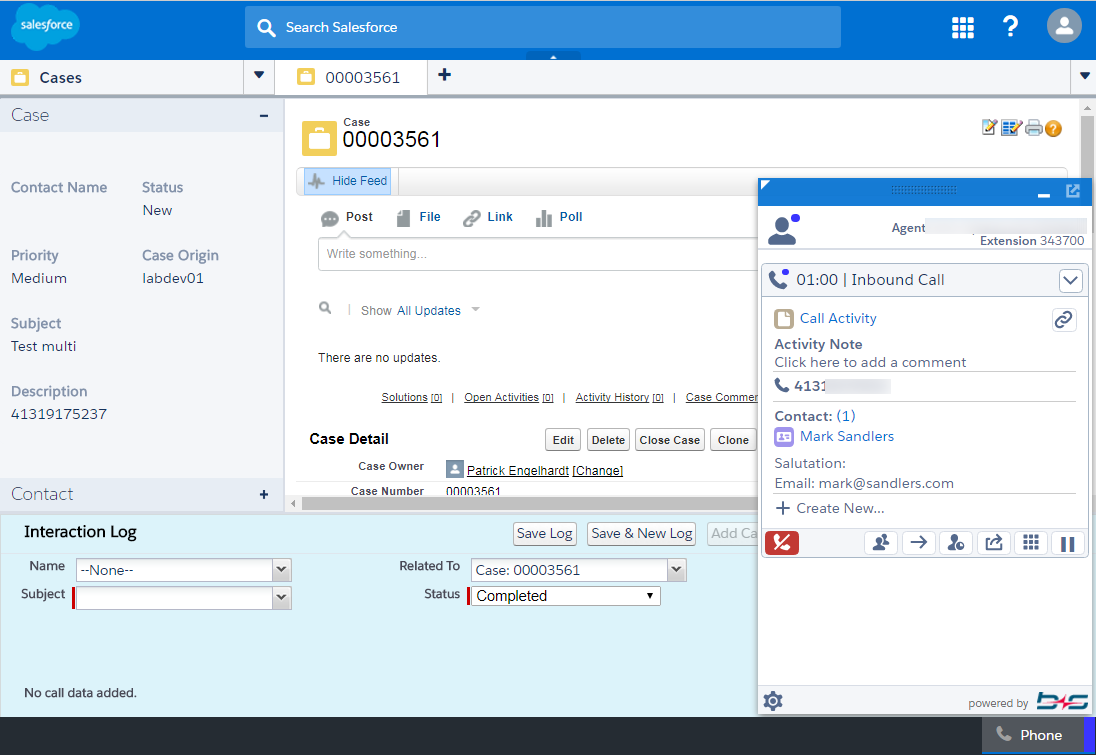The width and height of the screenshot is (1096, 755).
Task: Open the user profile avatar menu
Action: (1064, 27)
